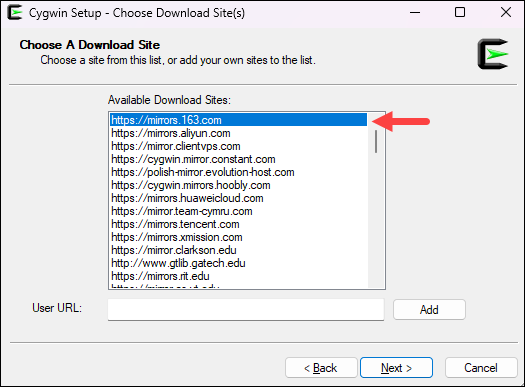Go to previous step with Back
The width and height of the screenshot is (525, 387).
point(321,368)
